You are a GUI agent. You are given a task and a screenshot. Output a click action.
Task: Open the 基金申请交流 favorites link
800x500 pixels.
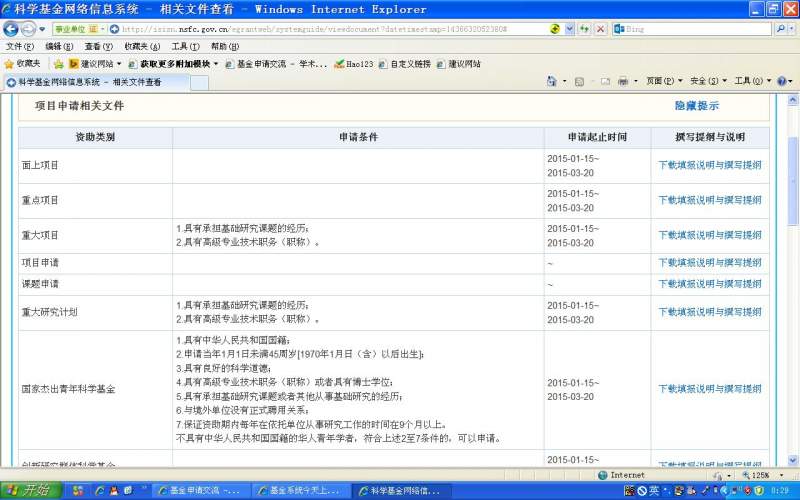(276, 64)
